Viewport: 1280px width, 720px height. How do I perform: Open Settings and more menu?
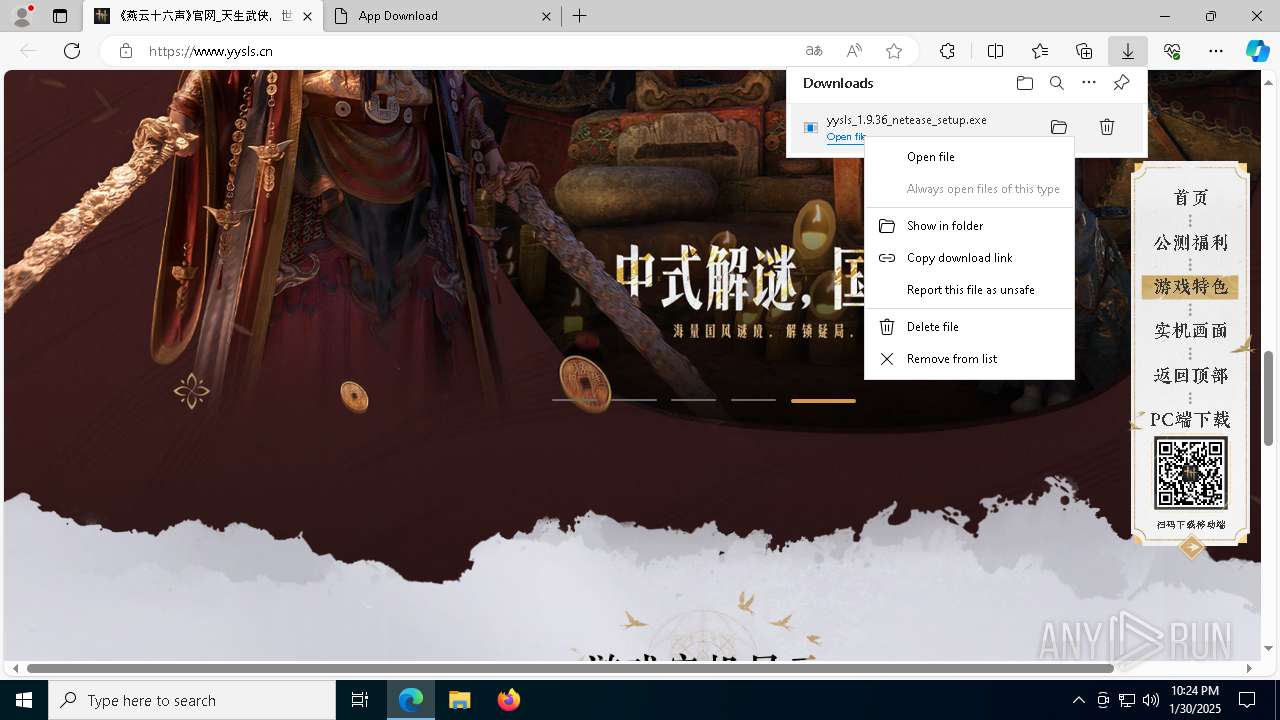(1216, 51)
